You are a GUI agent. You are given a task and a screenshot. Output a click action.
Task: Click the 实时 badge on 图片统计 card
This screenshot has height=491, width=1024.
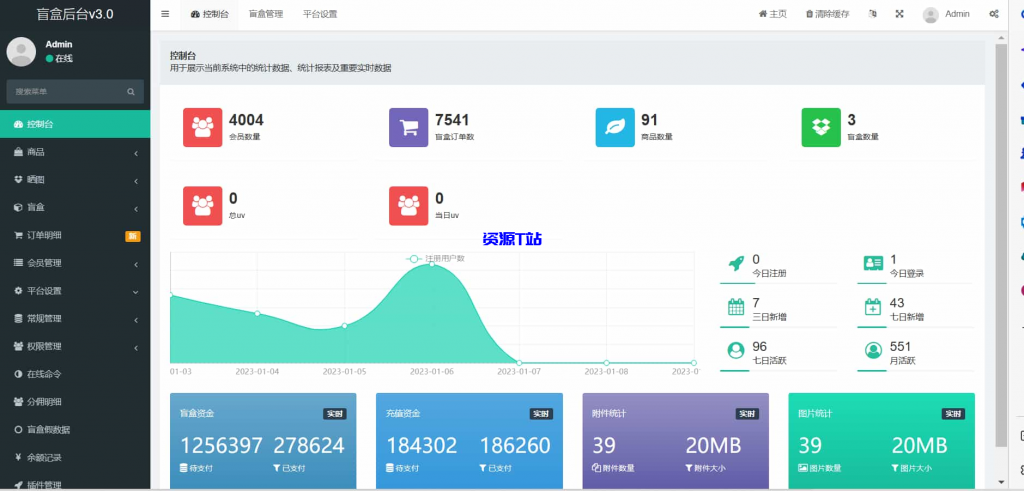coord(953,414)
